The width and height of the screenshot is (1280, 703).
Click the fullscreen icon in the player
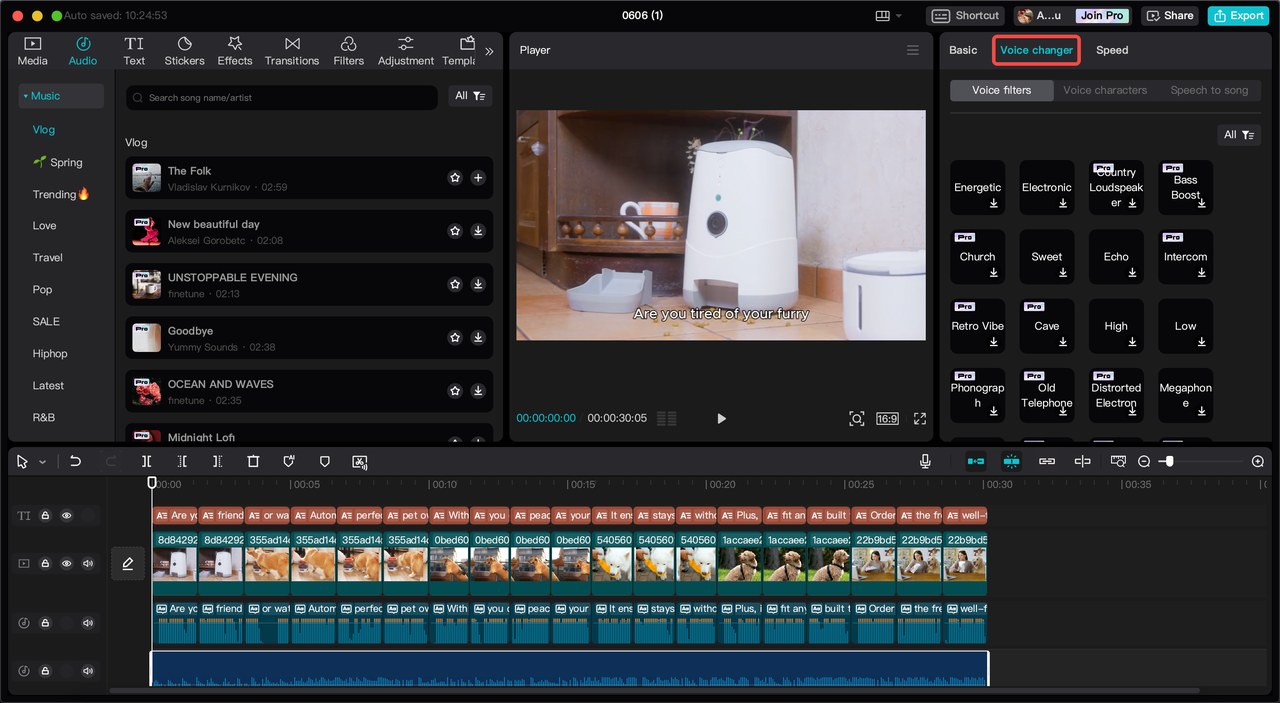(919, 418)
